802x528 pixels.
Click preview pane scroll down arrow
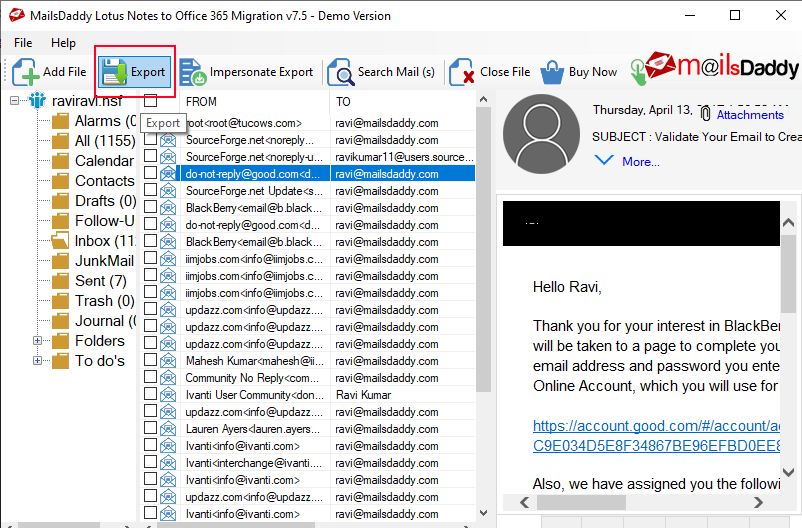pyautogui.click(x=789, y=472)
